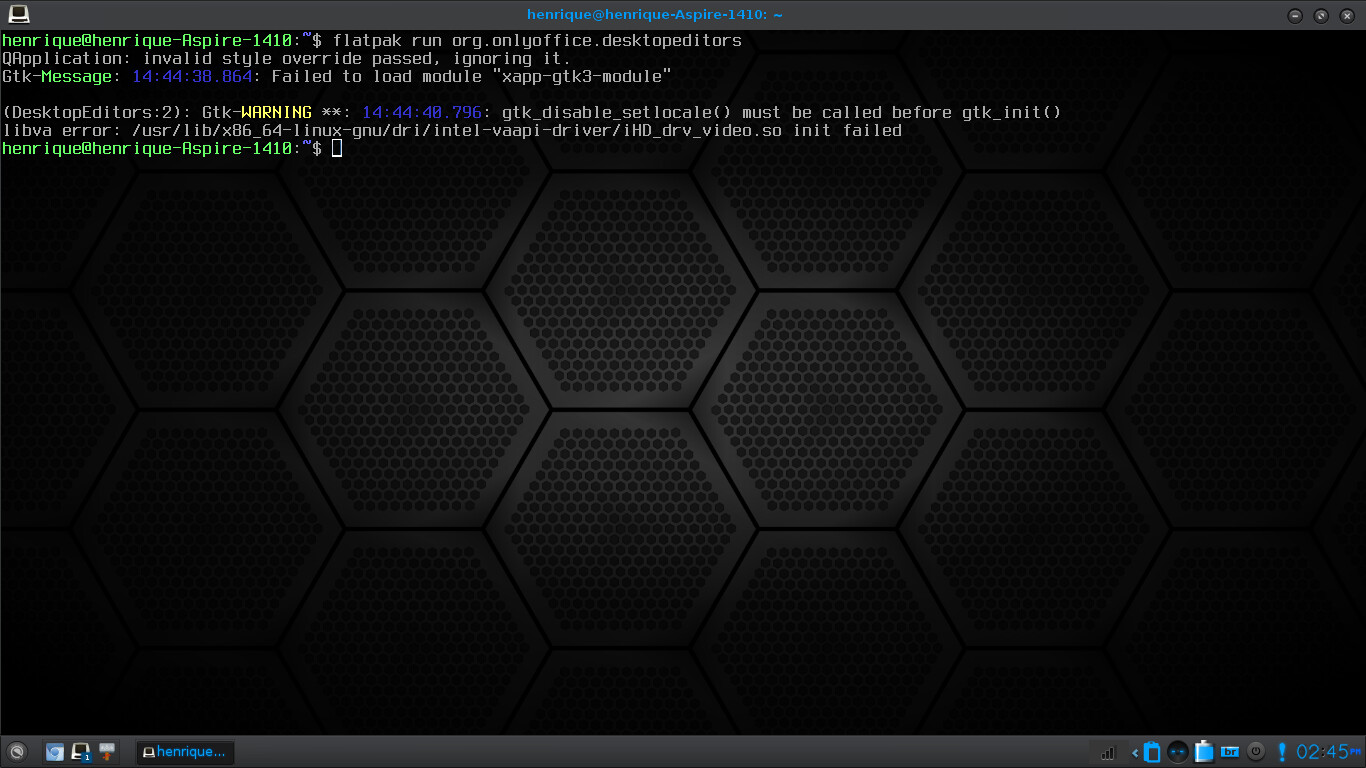This screenshot has width=1366, height=768.
Task: Check the battery status icon
Action: [1204, 751]
